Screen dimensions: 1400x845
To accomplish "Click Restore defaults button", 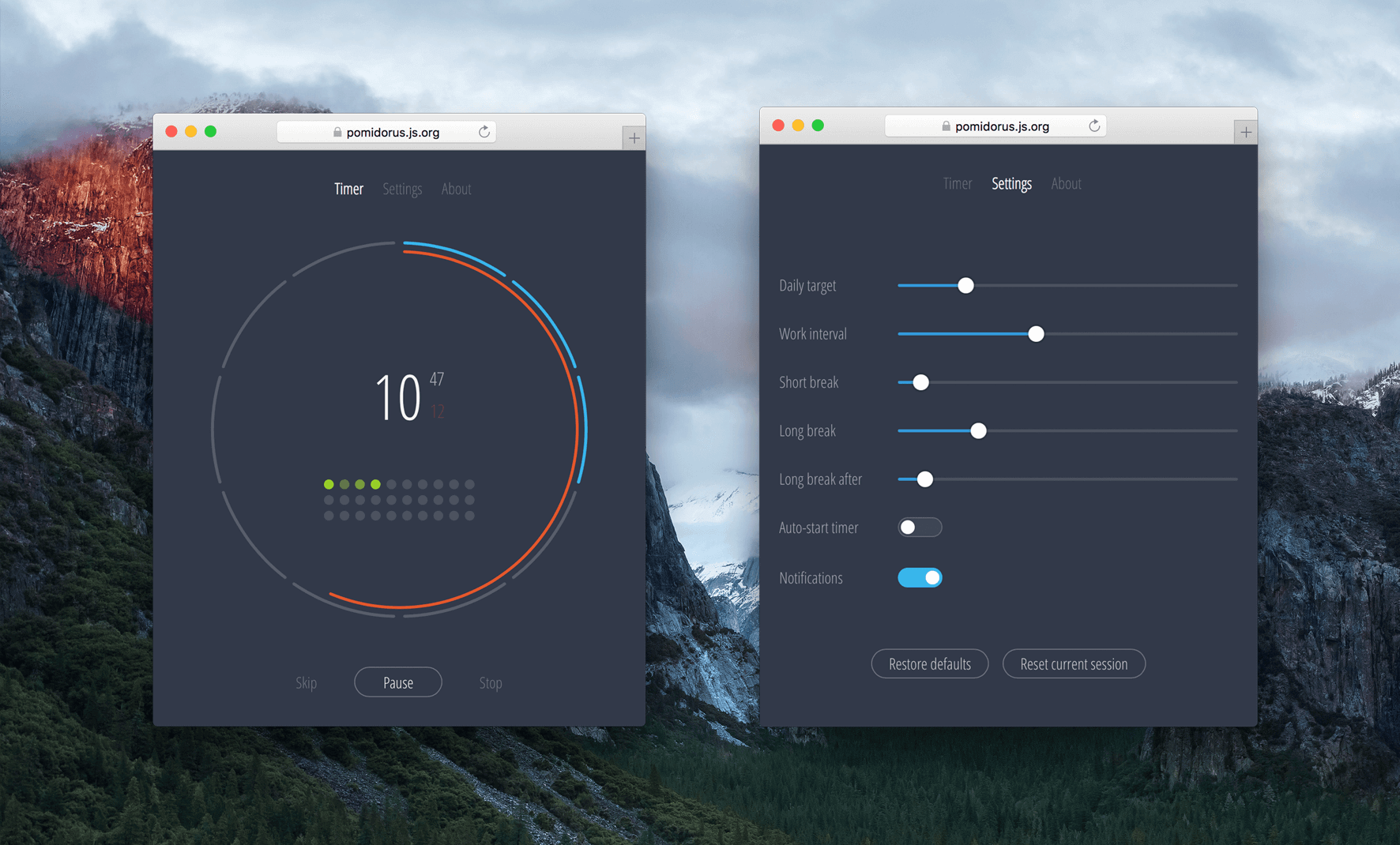I will (x=930, y=664).
